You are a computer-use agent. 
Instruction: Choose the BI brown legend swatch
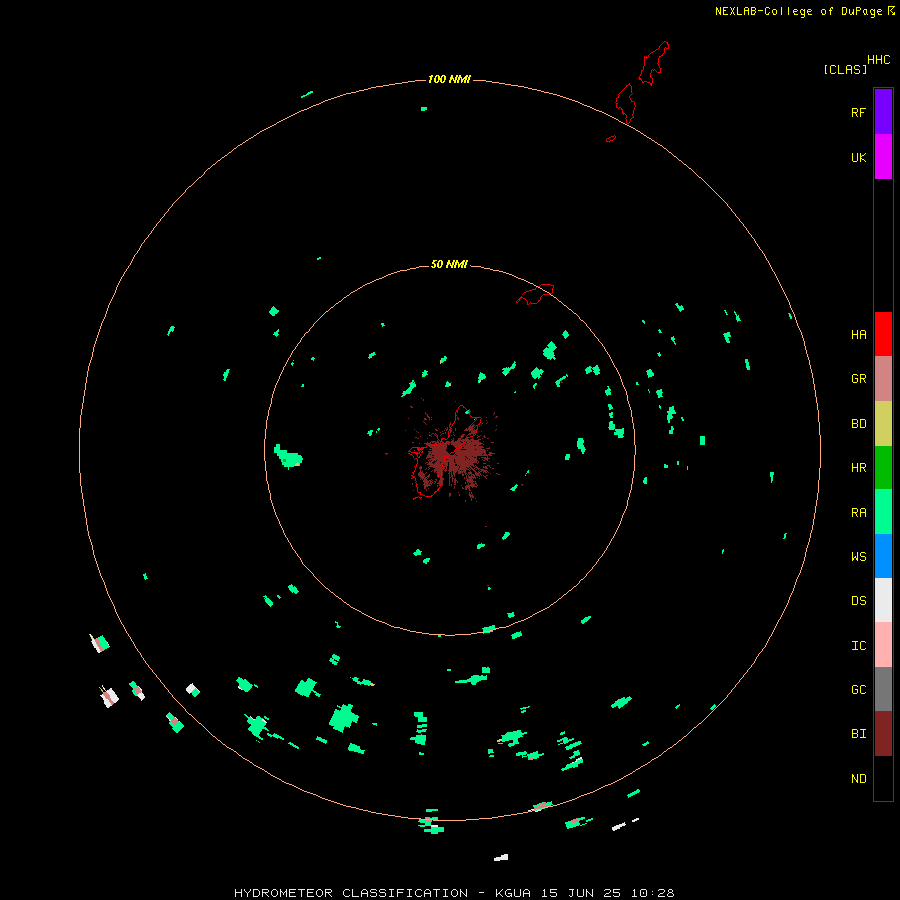[x=883, y=734]
